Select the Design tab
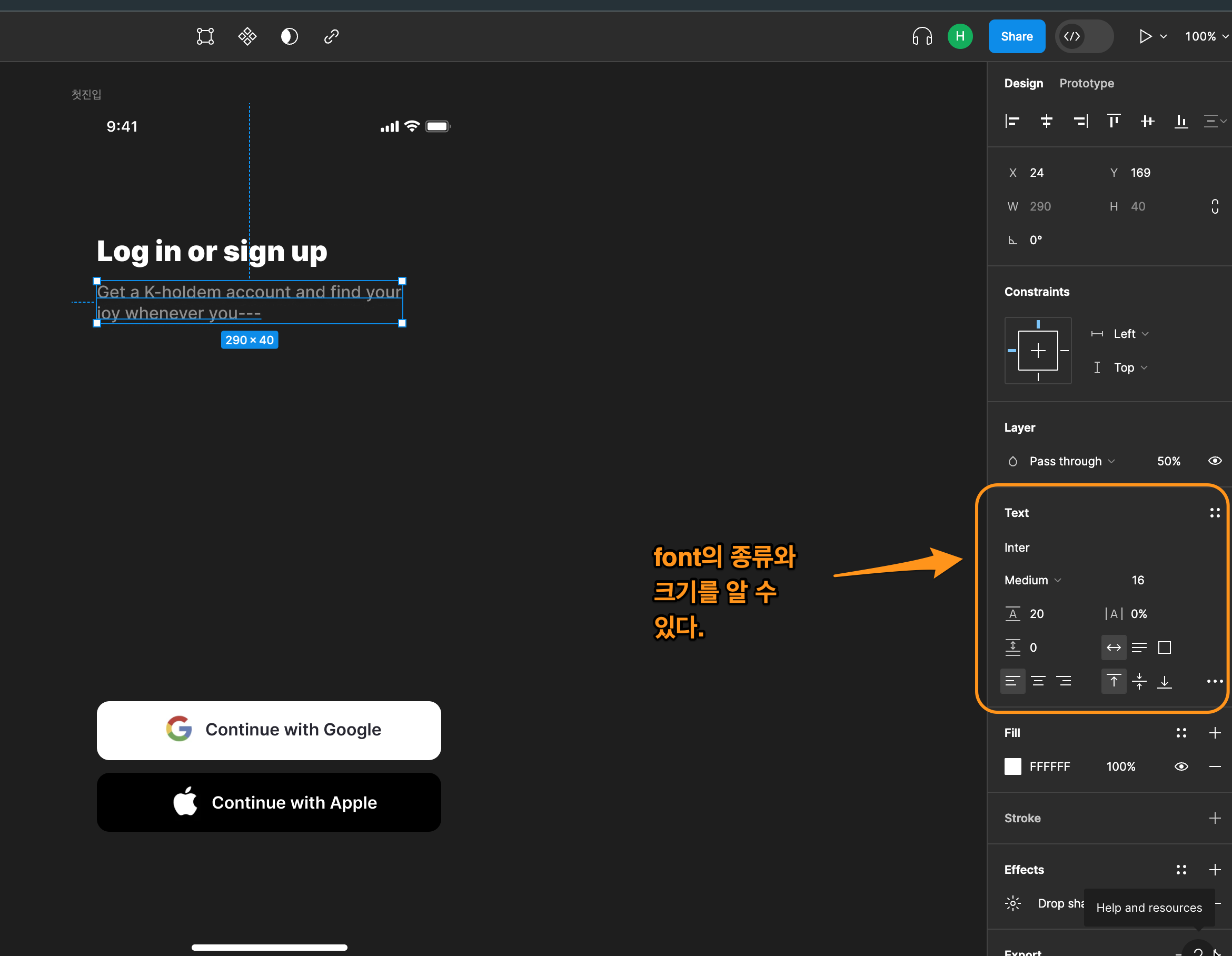Screen dimensions: 1232x956 click(1024, 84)
